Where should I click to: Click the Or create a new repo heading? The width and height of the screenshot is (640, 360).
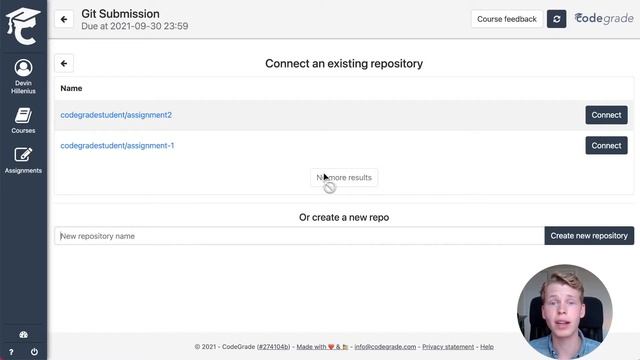click(344, 218)
